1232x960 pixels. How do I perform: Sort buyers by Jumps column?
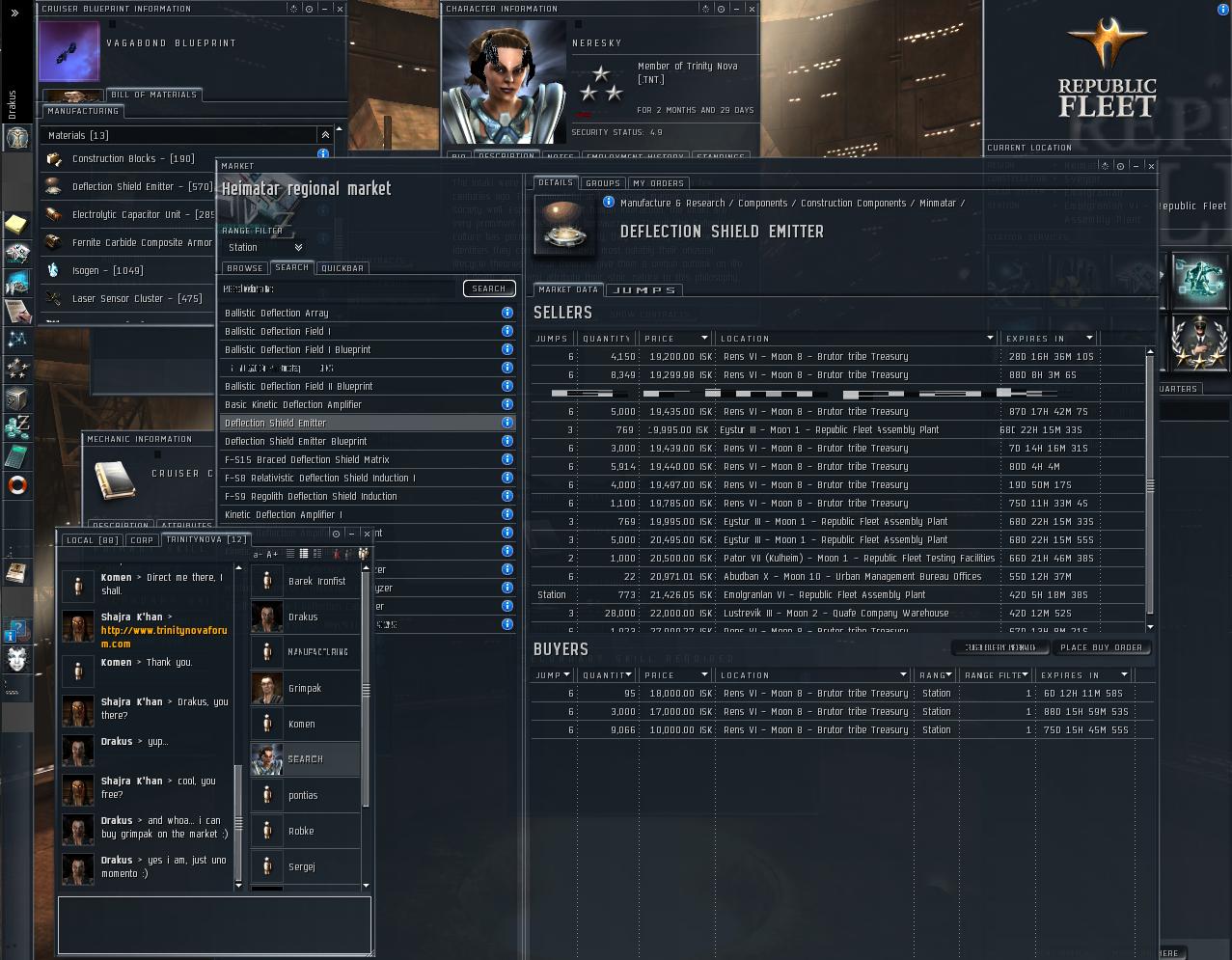click(x=552, y=675)
